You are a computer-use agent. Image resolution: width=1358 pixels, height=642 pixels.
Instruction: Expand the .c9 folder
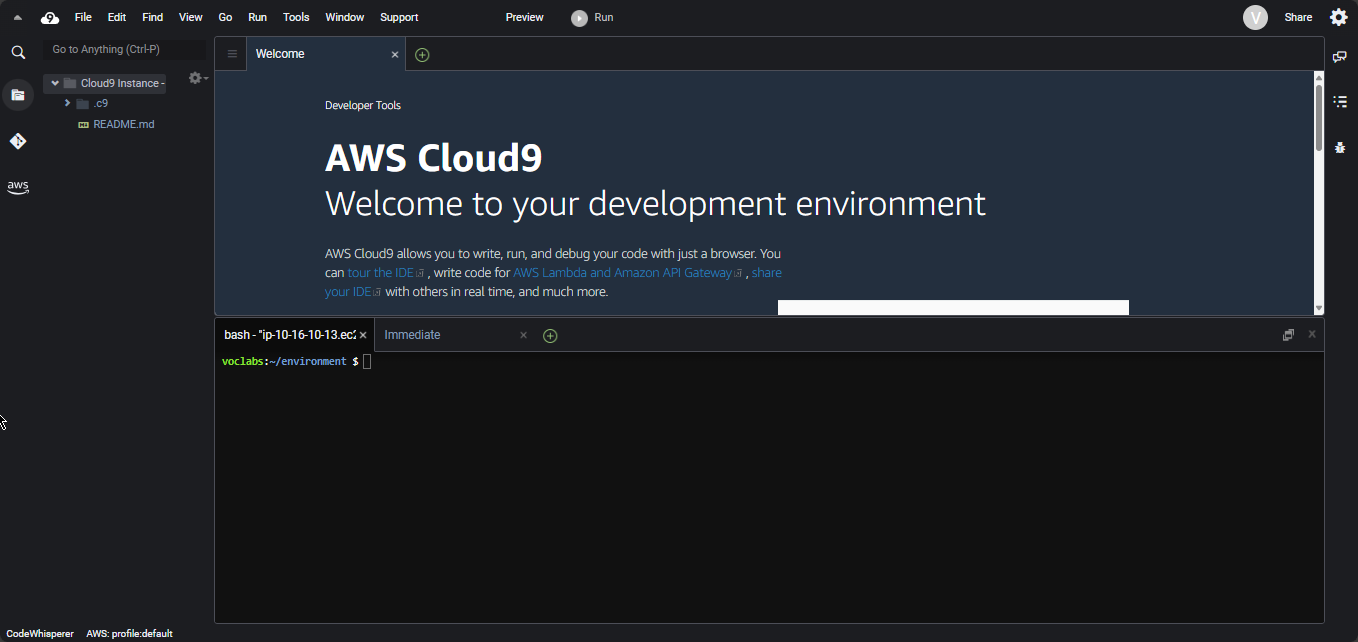click(x=67, y=103)
